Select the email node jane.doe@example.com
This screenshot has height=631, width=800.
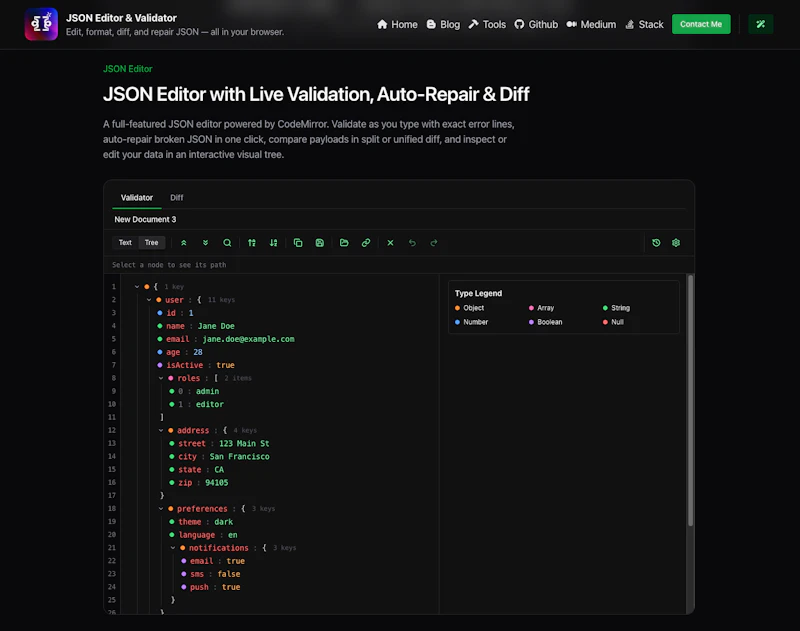(226, 339)
